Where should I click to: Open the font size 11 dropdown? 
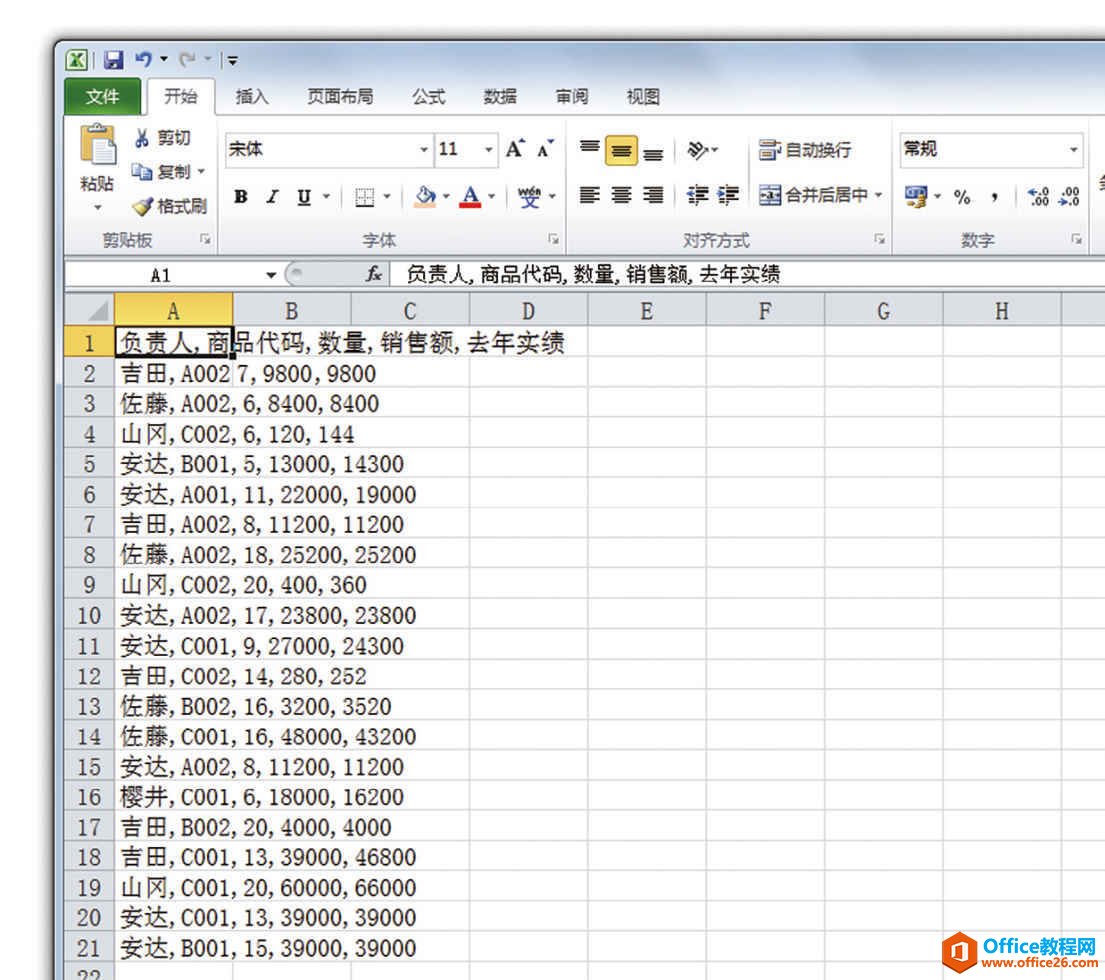(488, 149)
